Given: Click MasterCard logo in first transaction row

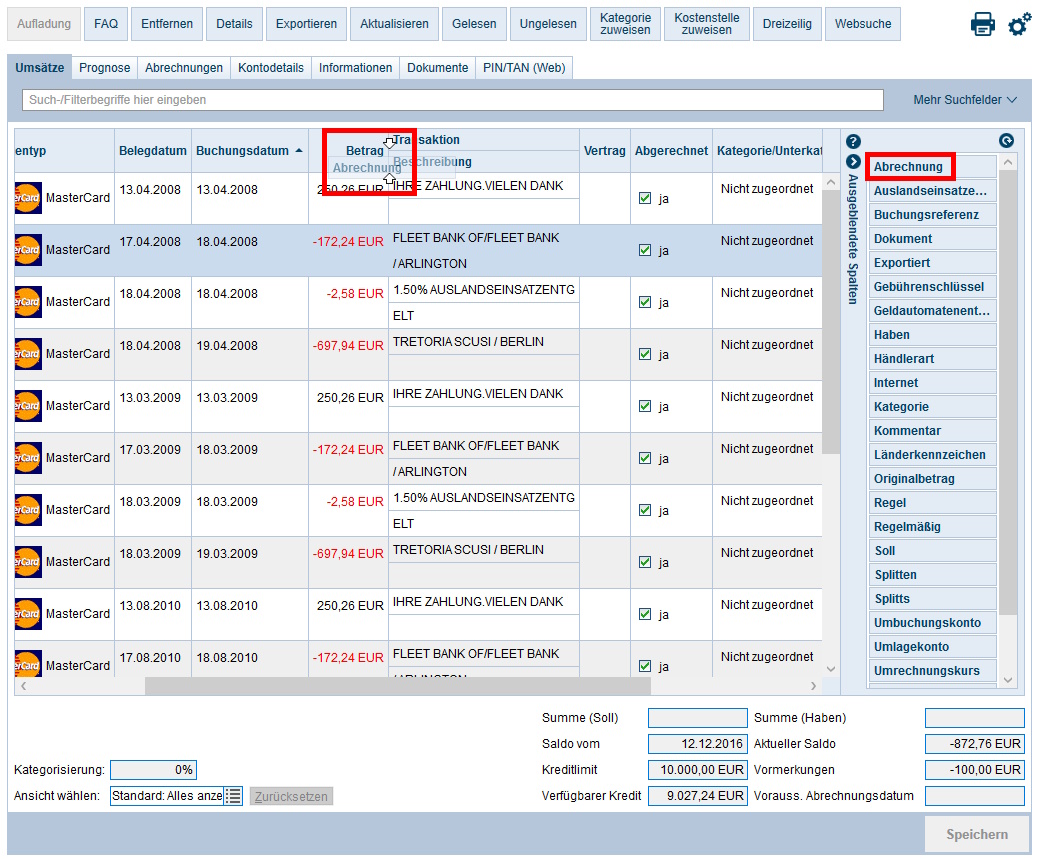Looking at the screenshot, I should 28,197.
